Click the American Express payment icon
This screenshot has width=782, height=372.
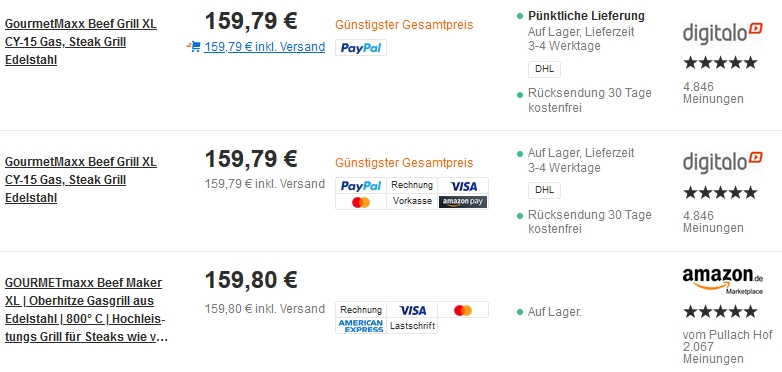tap(361, 326)
